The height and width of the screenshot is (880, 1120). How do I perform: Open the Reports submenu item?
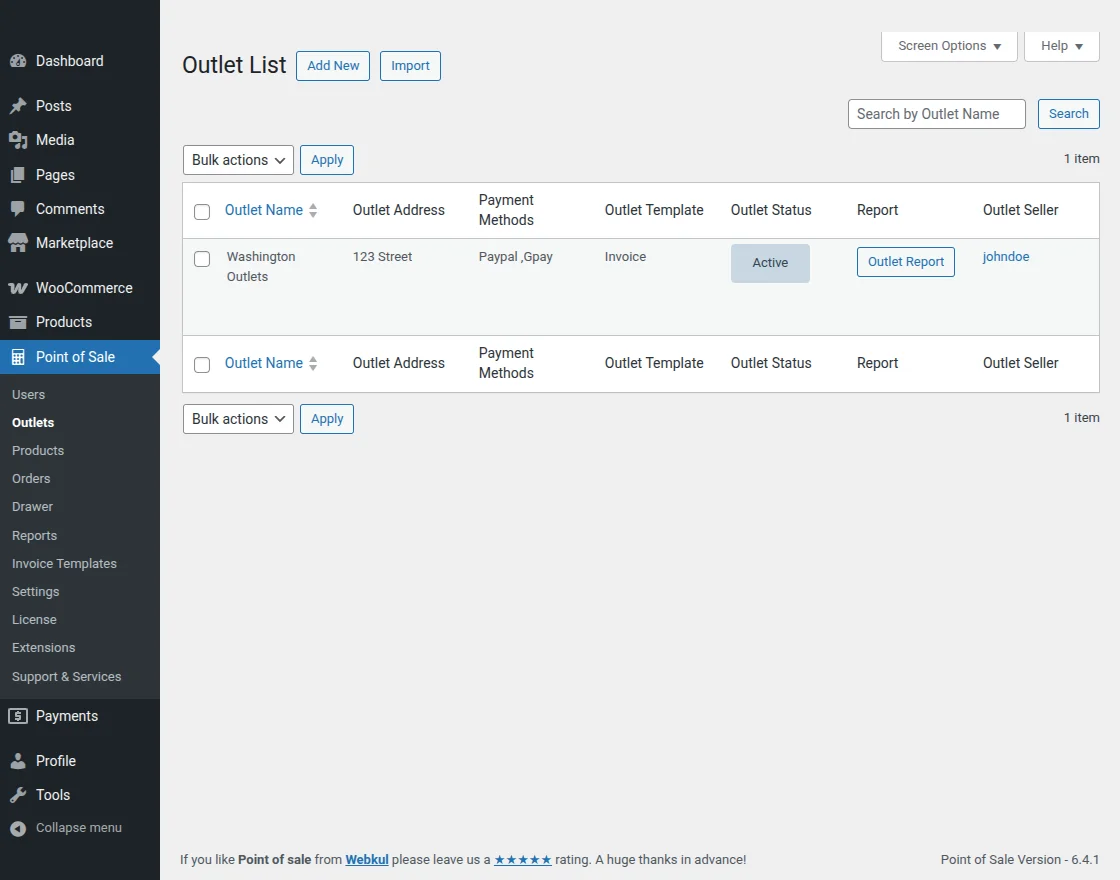point(34,536)
